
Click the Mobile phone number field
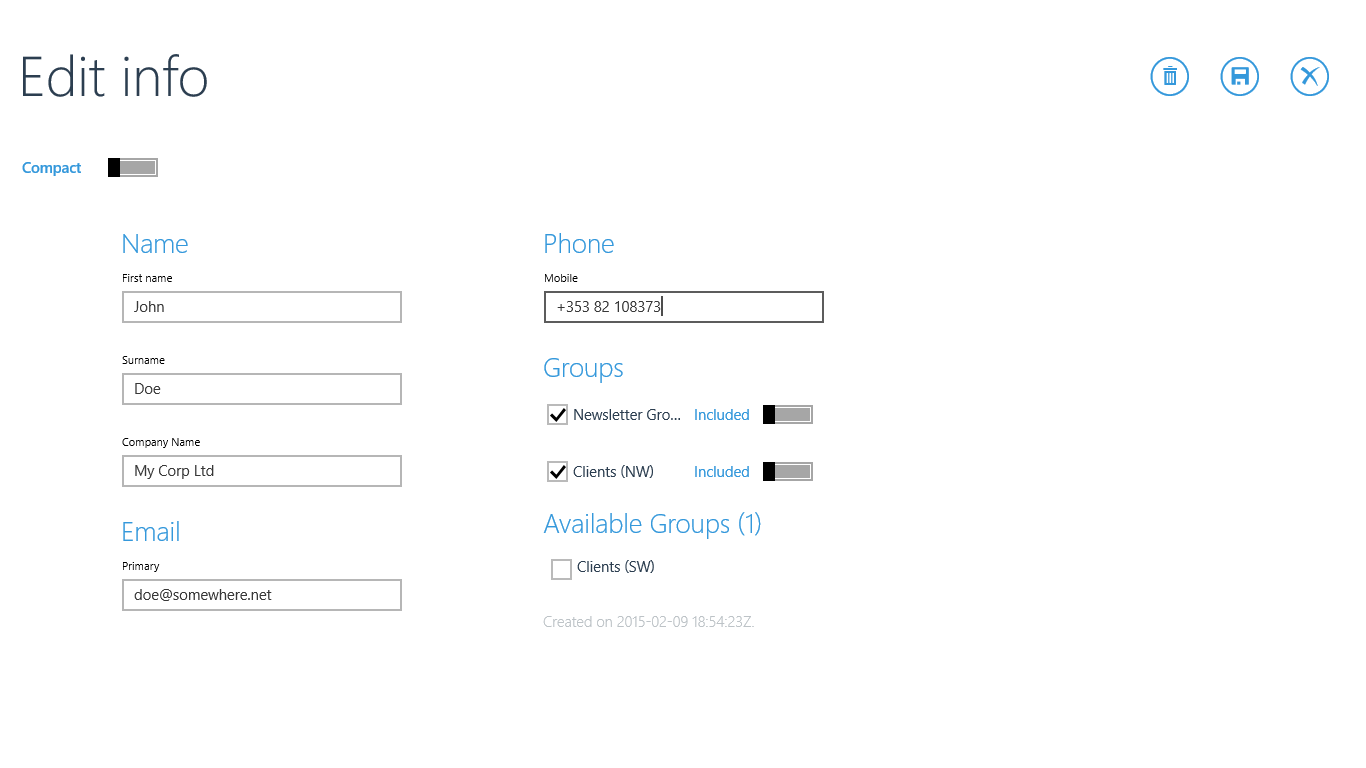coord(684,307)
